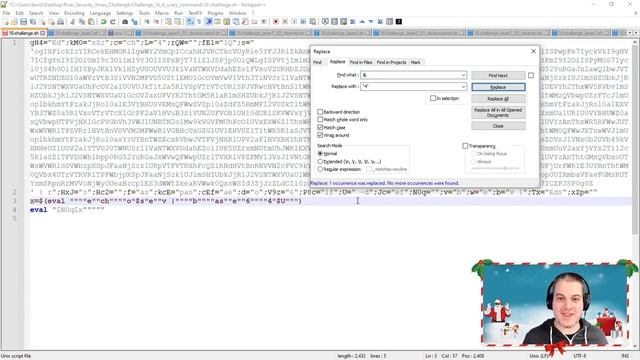Select Regular expression search mode

320,169
